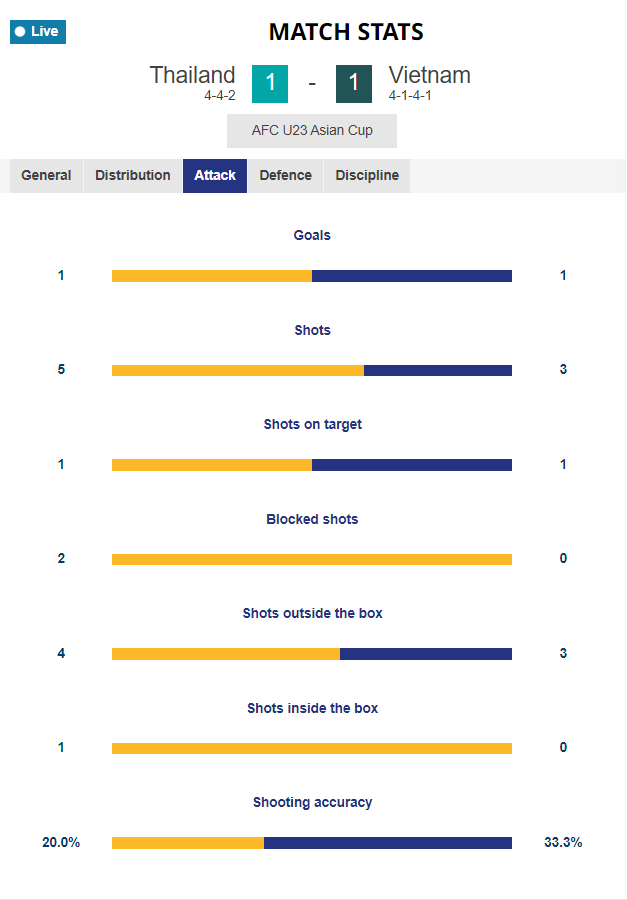Image resolution: width=627 pixels, height=900 pixels.
Task: Click the blue portion of Shots bar
Action: [x=438, y=370]
